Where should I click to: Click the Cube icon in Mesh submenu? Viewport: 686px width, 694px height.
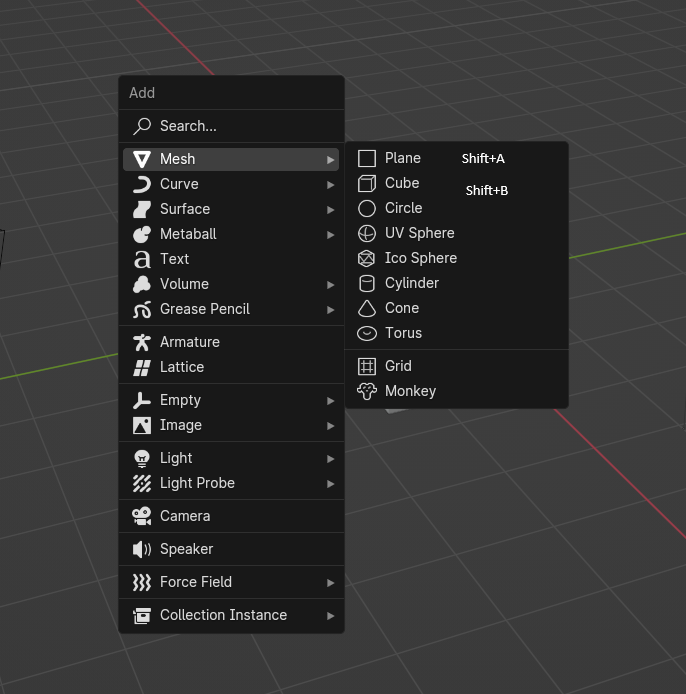[367, 183]
